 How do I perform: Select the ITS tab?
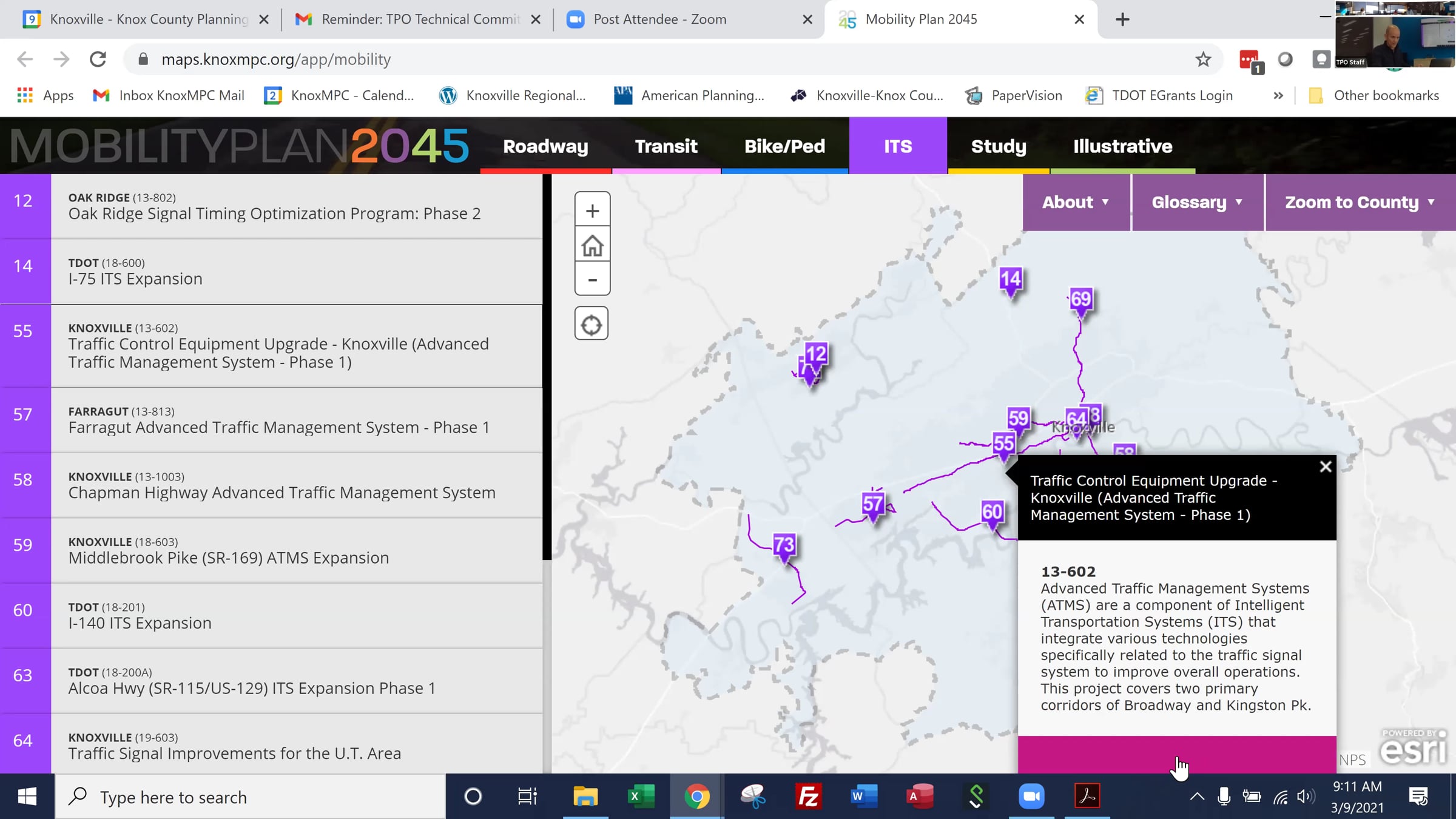(x=898, y=146)
